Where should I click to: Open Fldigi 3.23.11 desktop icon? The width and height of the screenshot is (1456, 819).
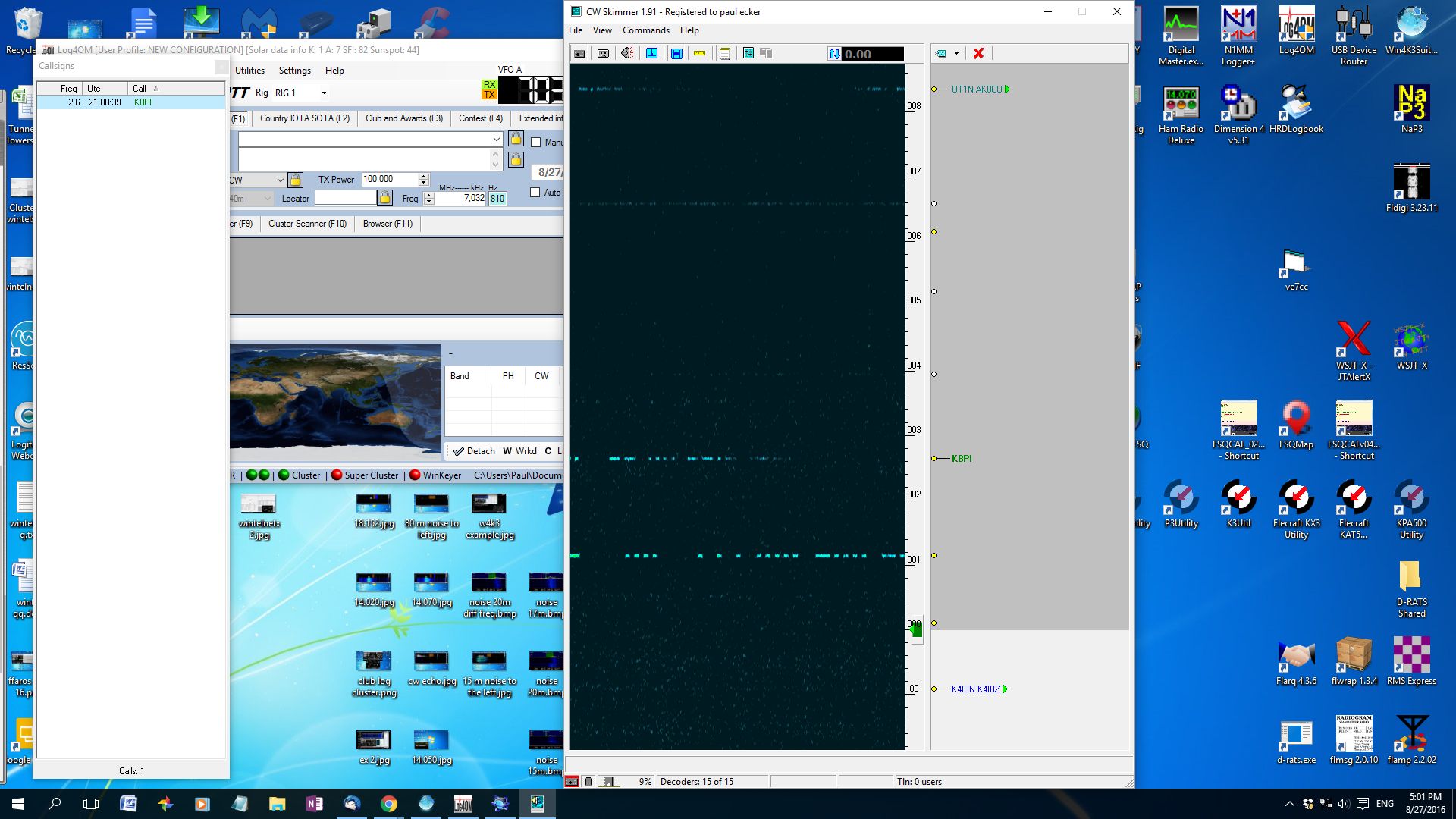(x=1411, y=188)
